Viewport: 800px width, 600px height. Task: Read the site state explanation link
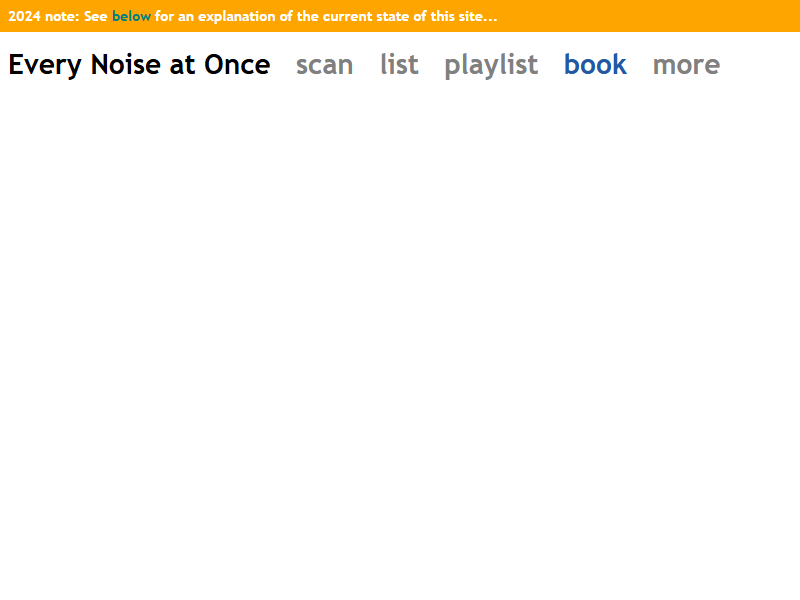pos(131,16)
